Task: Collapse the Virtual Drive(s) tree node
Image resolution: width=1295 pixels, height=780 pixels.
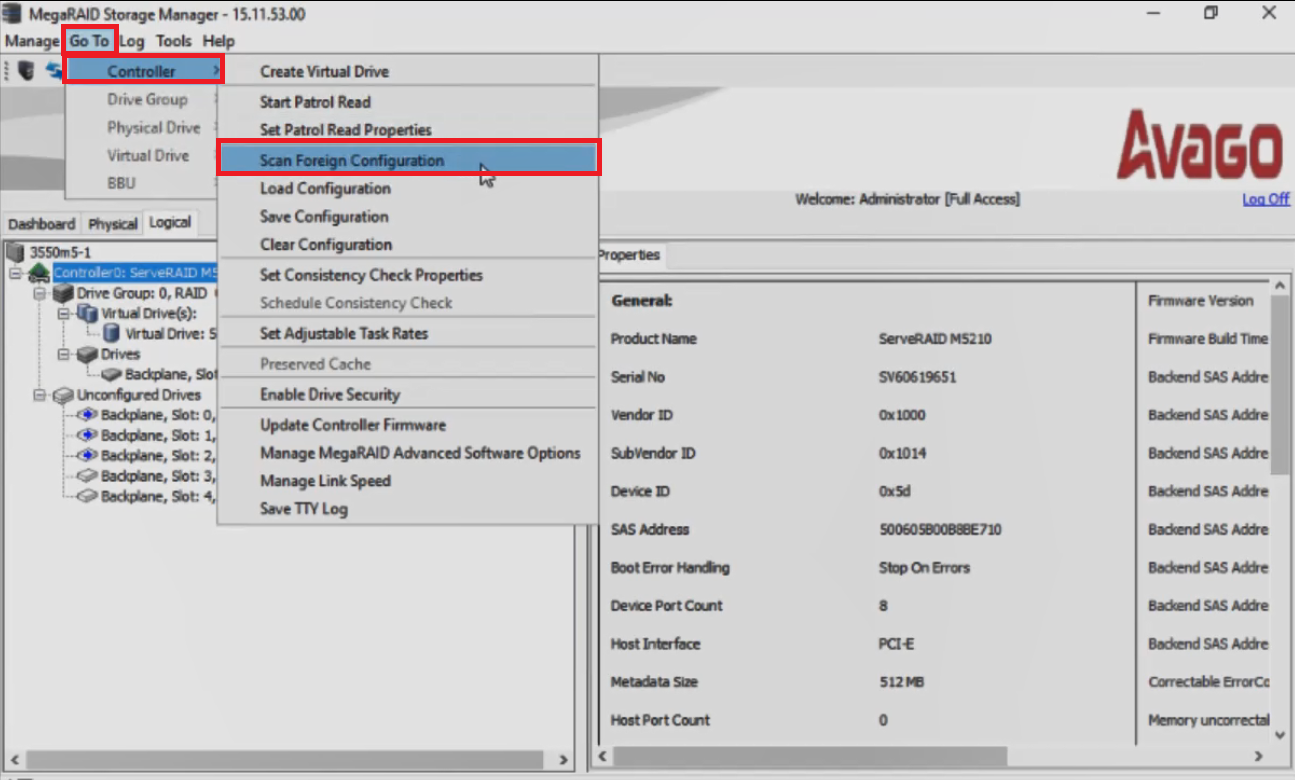Action: [64, 314]
